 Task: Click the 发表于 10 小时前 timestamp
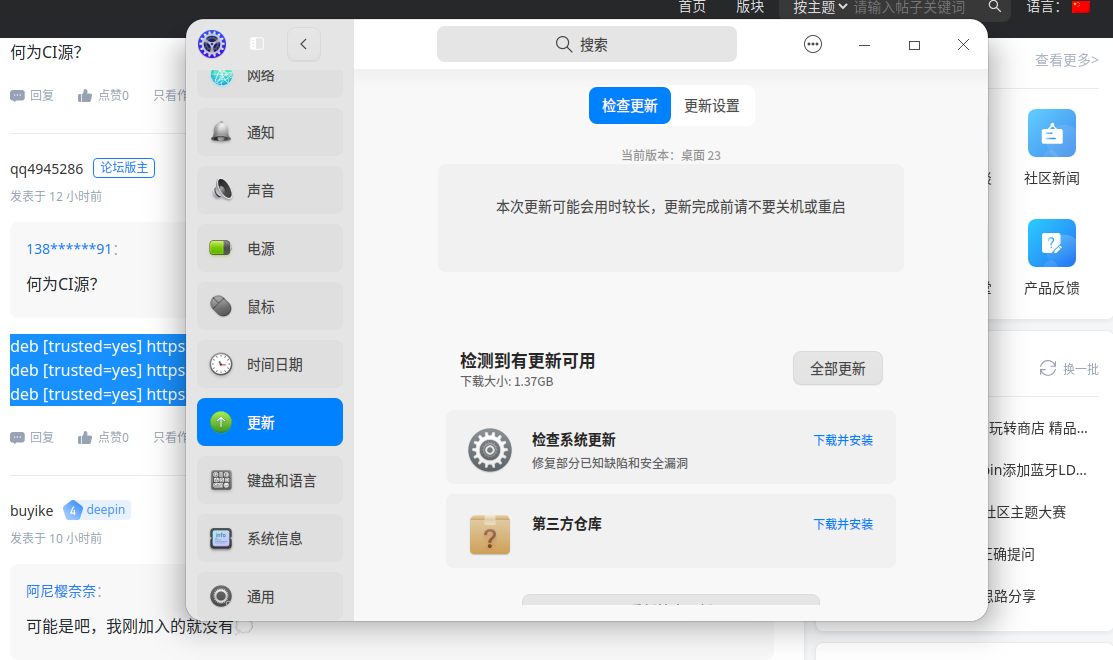click(56, 538)
